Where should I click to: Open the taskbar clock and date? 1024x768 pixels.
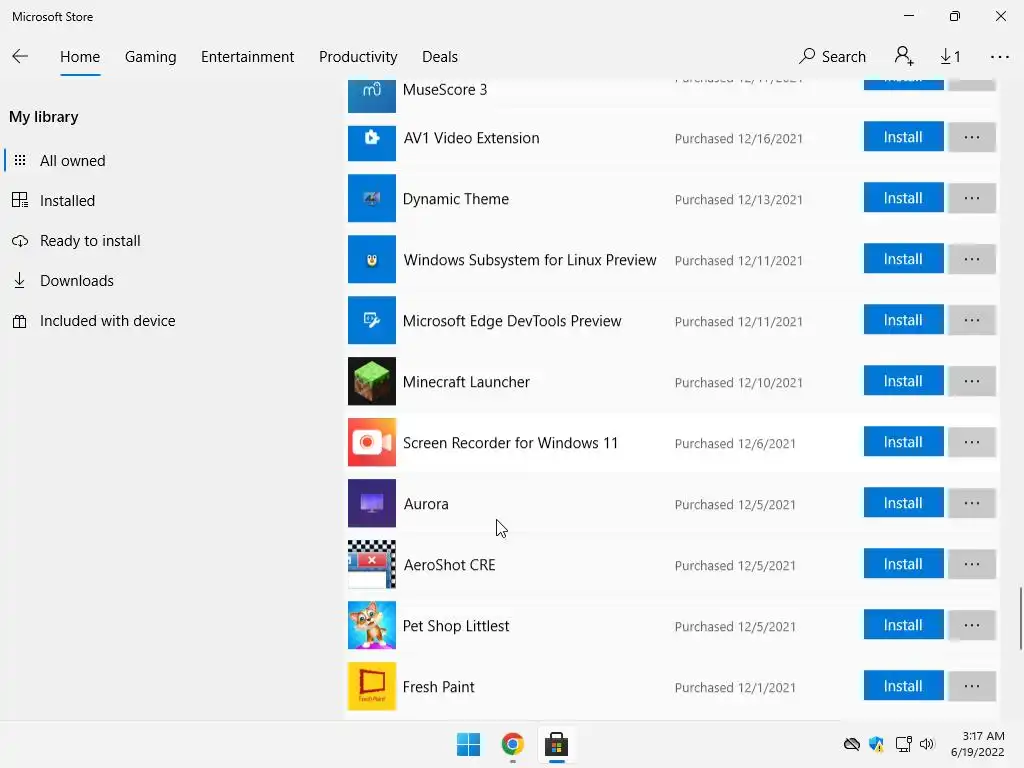(978, 744)
